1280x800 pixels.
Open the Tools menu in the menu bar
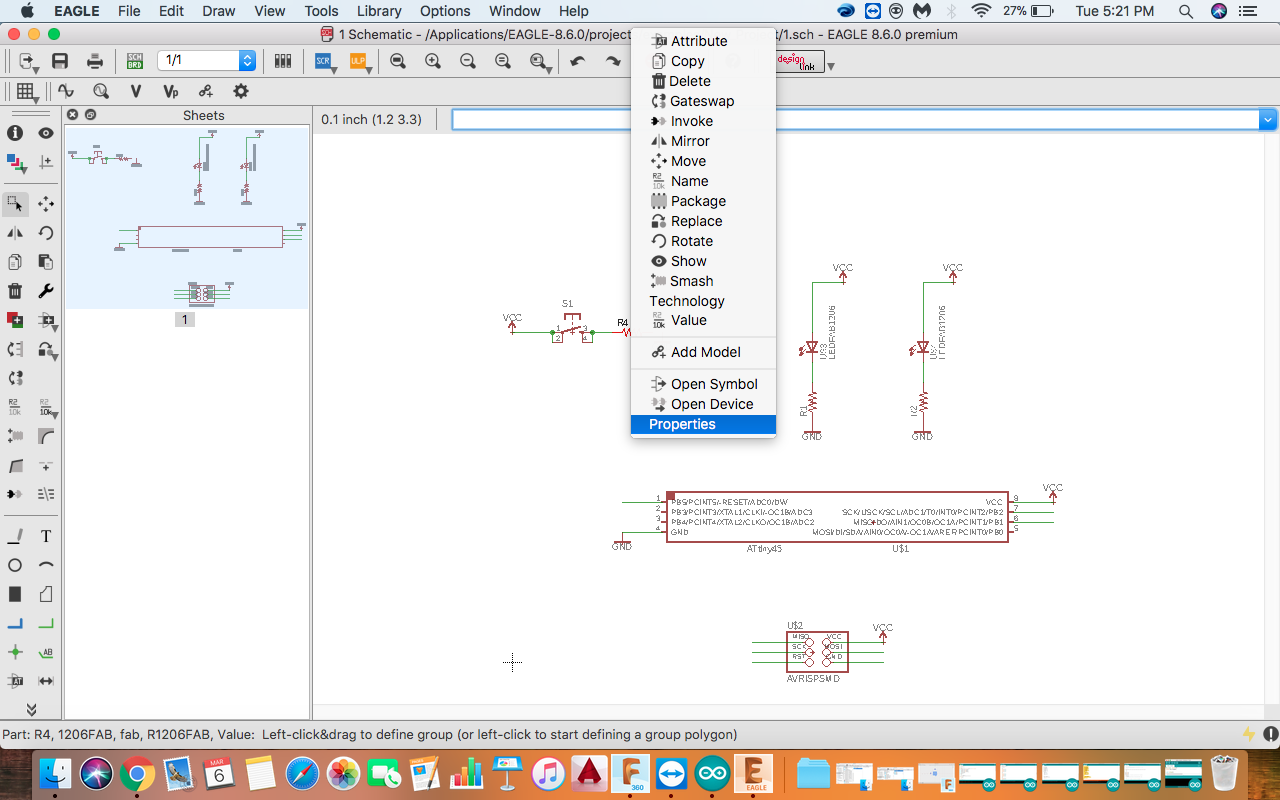point(321,11)
